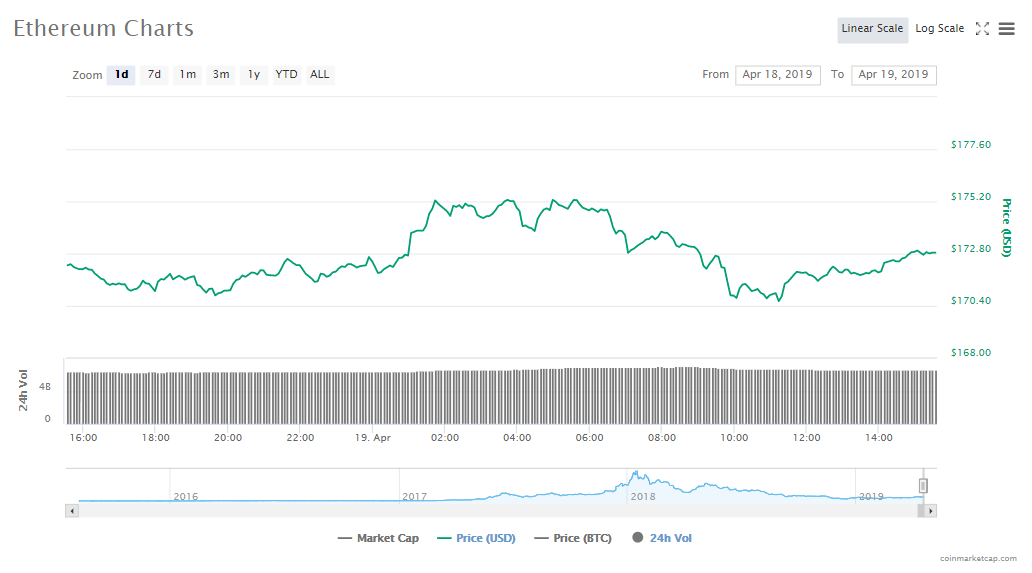Click the navigator scrollbar left arrow
The width and height of the screenshot is (1032, 573).
(71, 511)
